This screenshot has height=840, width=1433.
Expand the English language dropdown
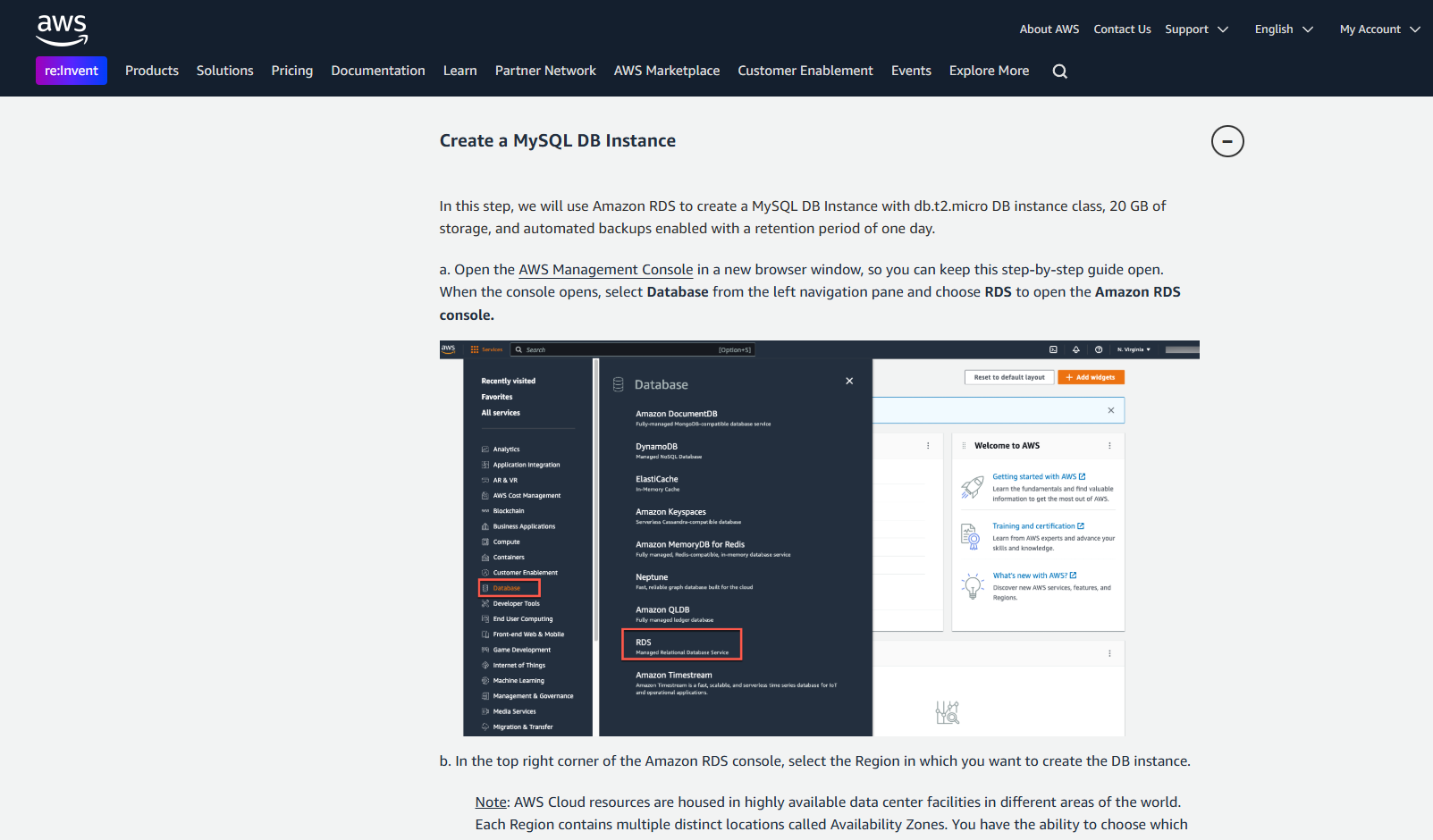click(1284, 29)
